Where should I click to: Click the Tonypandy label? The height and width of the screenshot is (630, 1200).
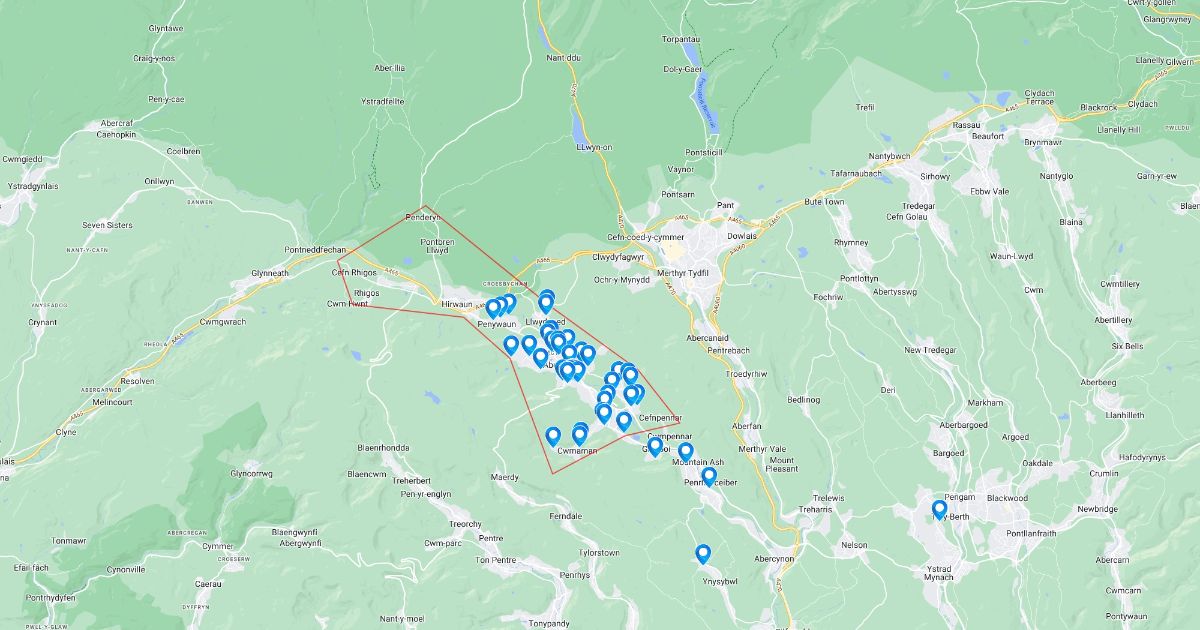coord(549,624)
